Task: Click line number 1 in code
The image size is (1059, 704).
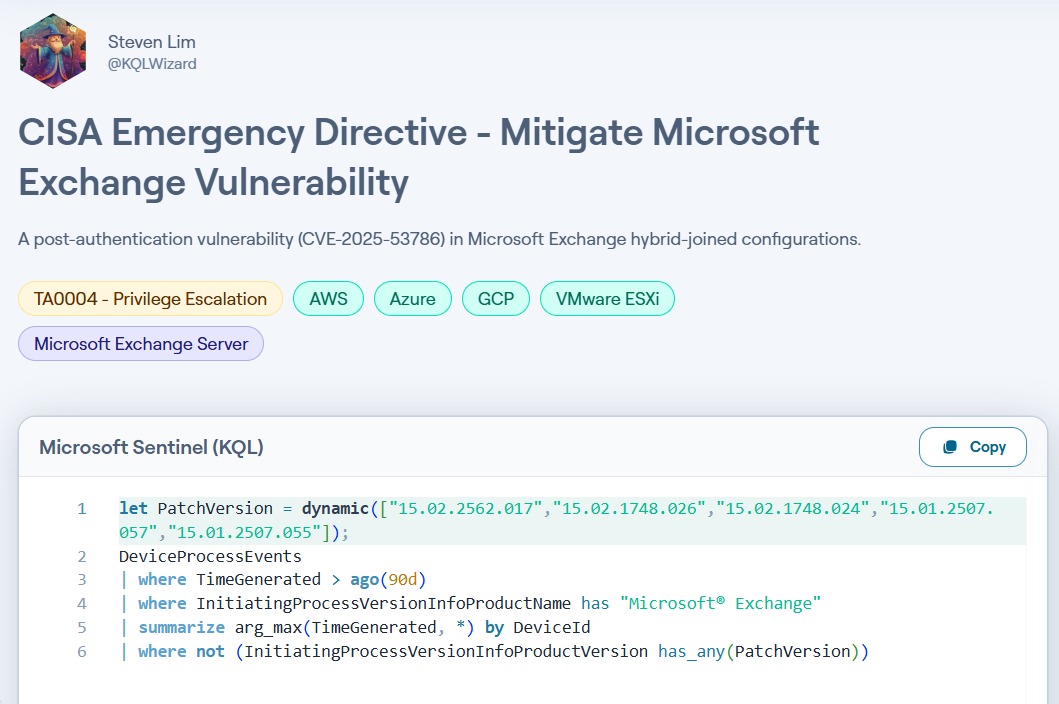Action: (82, 508)
